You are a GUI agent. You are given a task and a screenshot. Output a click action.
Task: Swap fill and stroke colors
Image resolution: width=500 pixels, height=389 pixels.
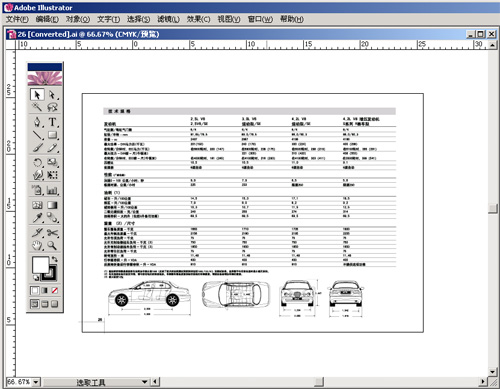coord(55,259)
